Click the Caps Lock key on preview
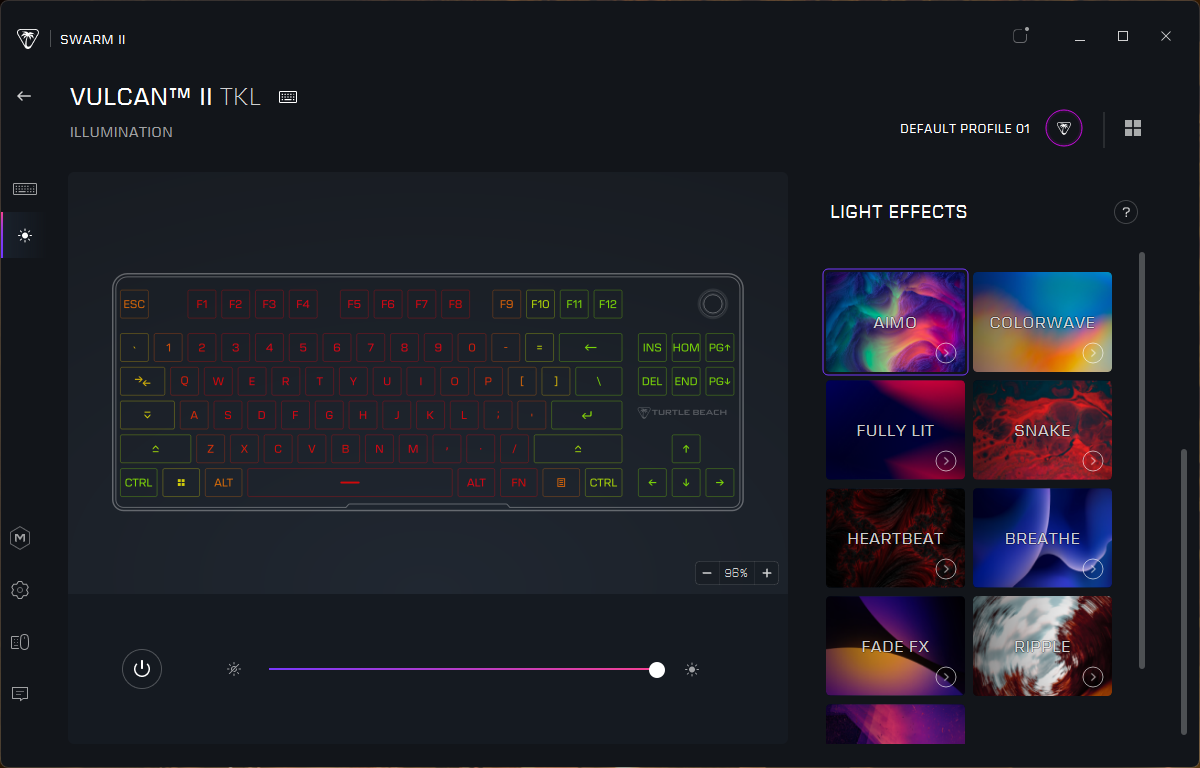Screen dimensions: 1200x768 pos(147,415)
